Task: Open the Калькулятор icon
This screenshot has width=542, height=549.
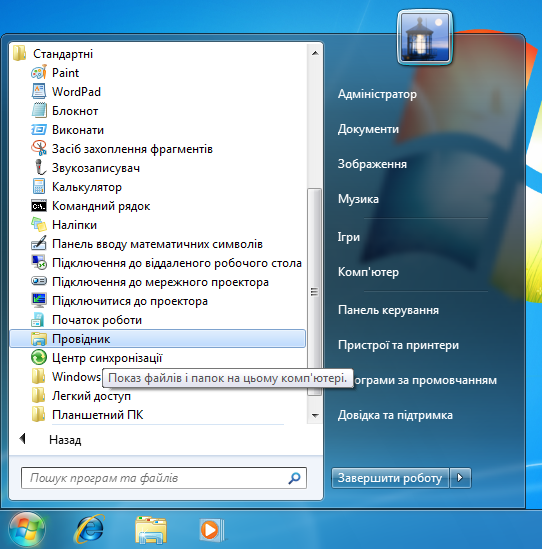Action: tap(39, 186)
